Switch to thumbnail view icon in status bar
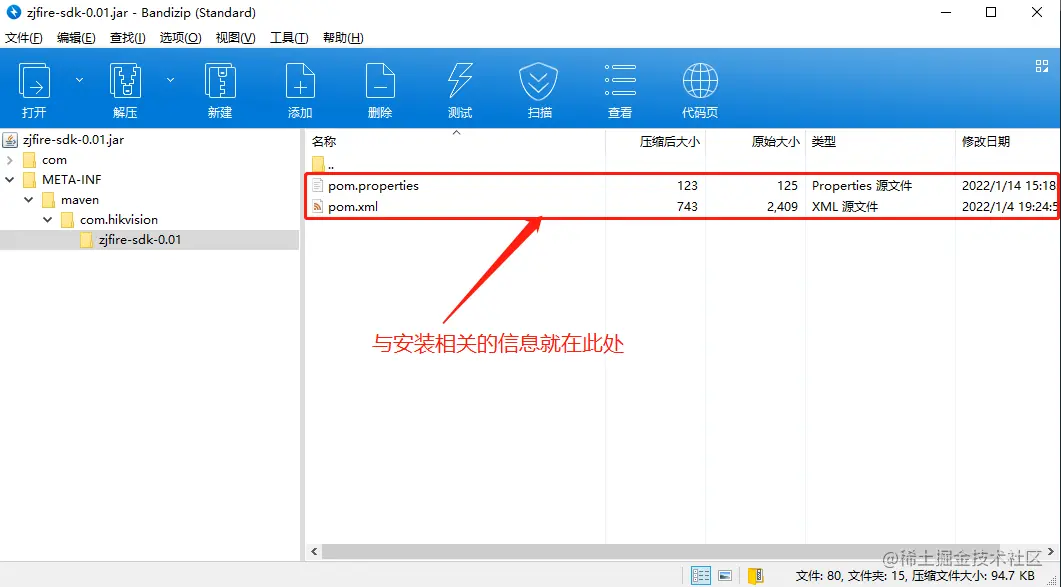Viewport: 1061px width, 587px height. tap(725, 575)
